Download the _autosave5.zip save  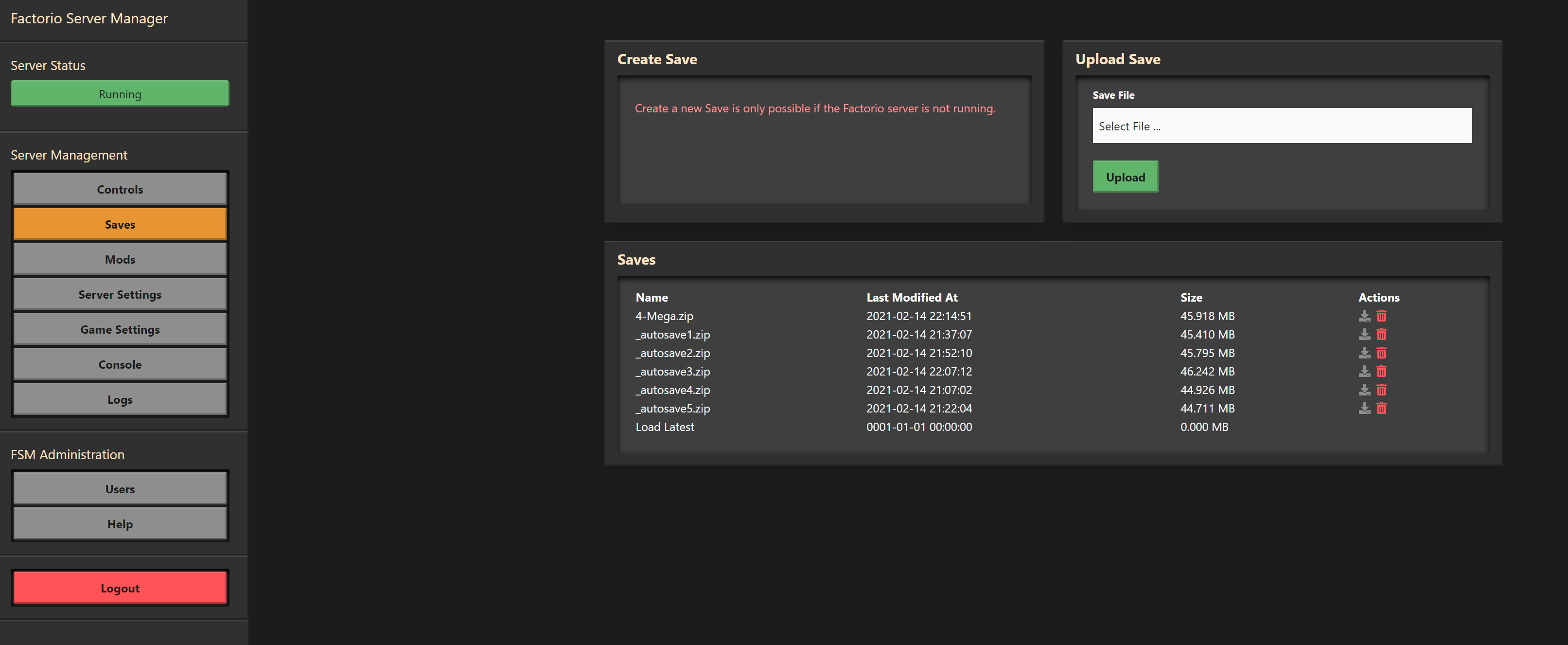[x=1364, y=409]
